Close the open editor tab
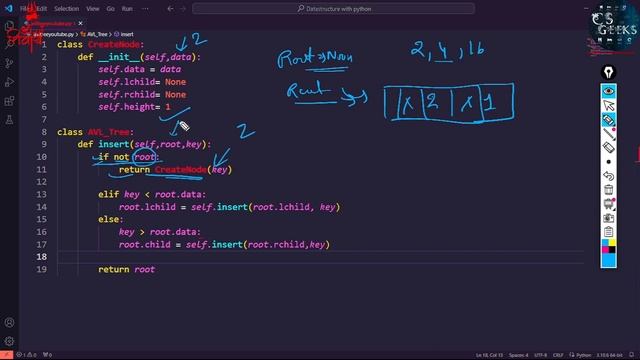Screen dimensions: 640x360 coord(80,23)
